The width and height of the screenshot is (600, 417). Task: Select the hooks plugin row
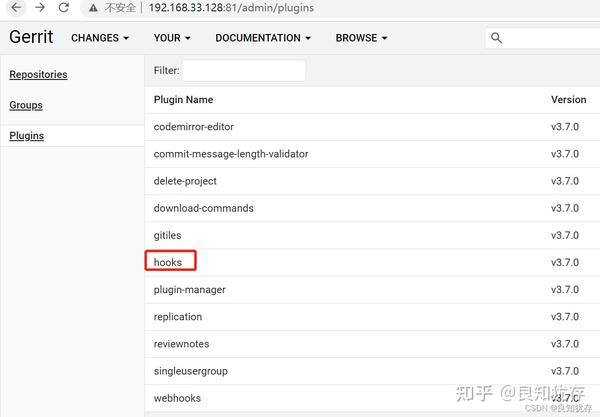tap(168, 262)
